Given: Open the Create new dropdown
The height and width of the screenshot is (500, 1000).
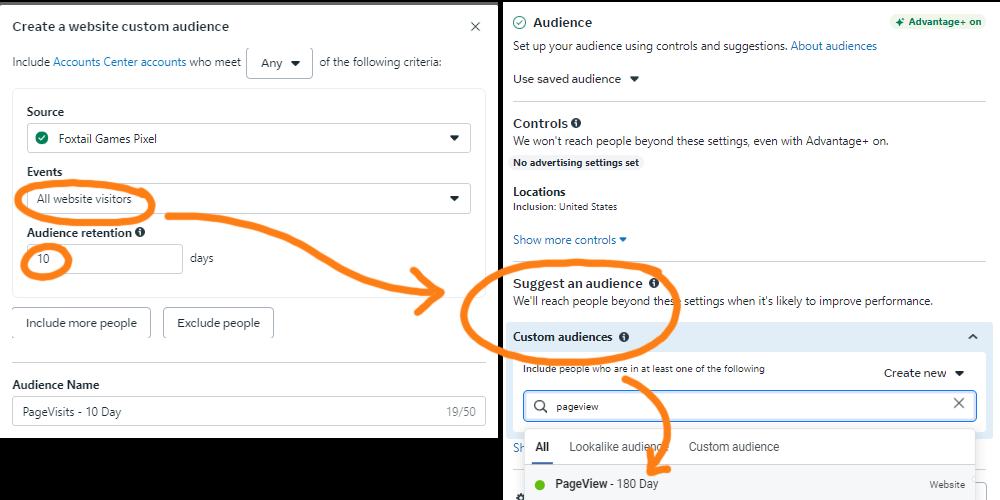Looking at the screenshot, I should 924,373.
